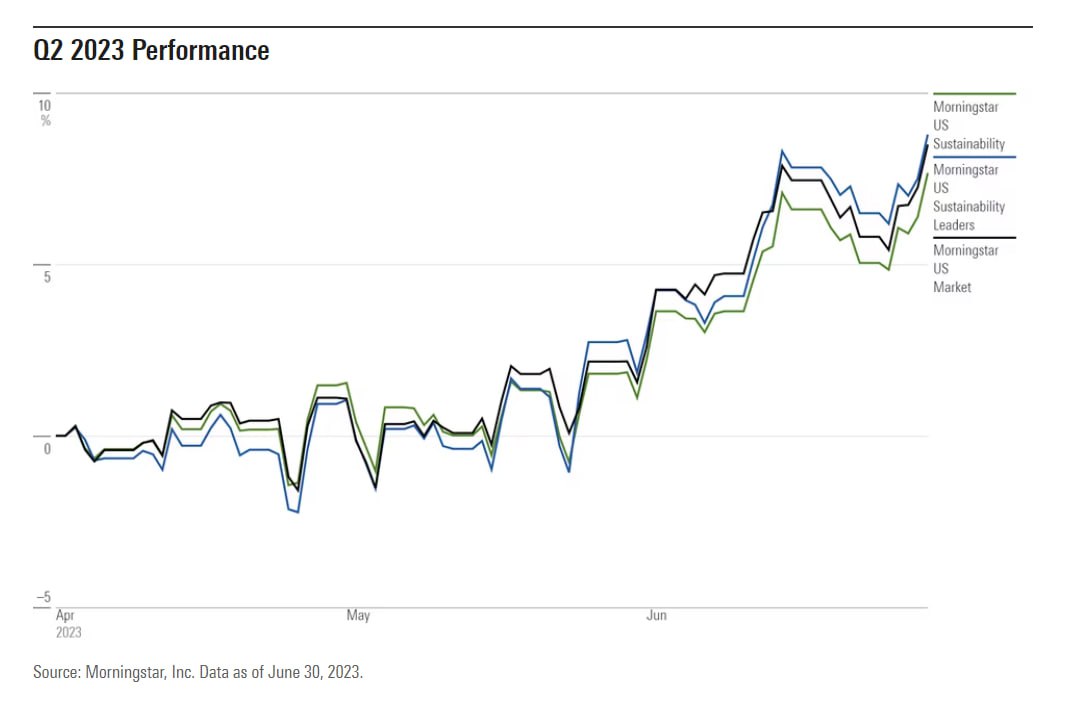1069x702 pixels.
Task: Click the blue line's lowest dip in late April
Action: tap(298, 512)
